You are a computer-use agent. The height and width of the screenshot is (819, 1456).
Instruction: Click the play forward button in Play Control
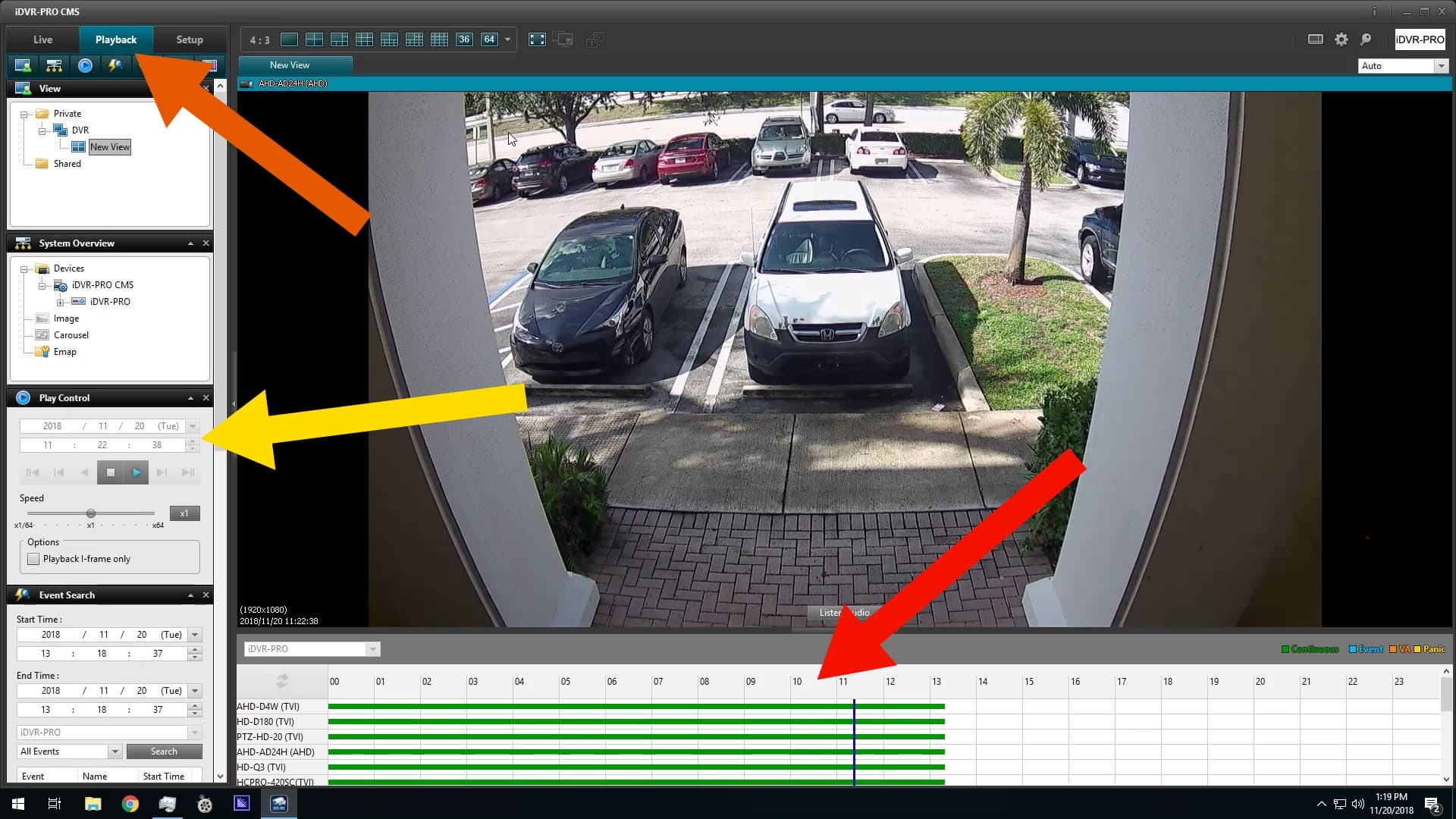pyautogui.click(x=136, y=472)
